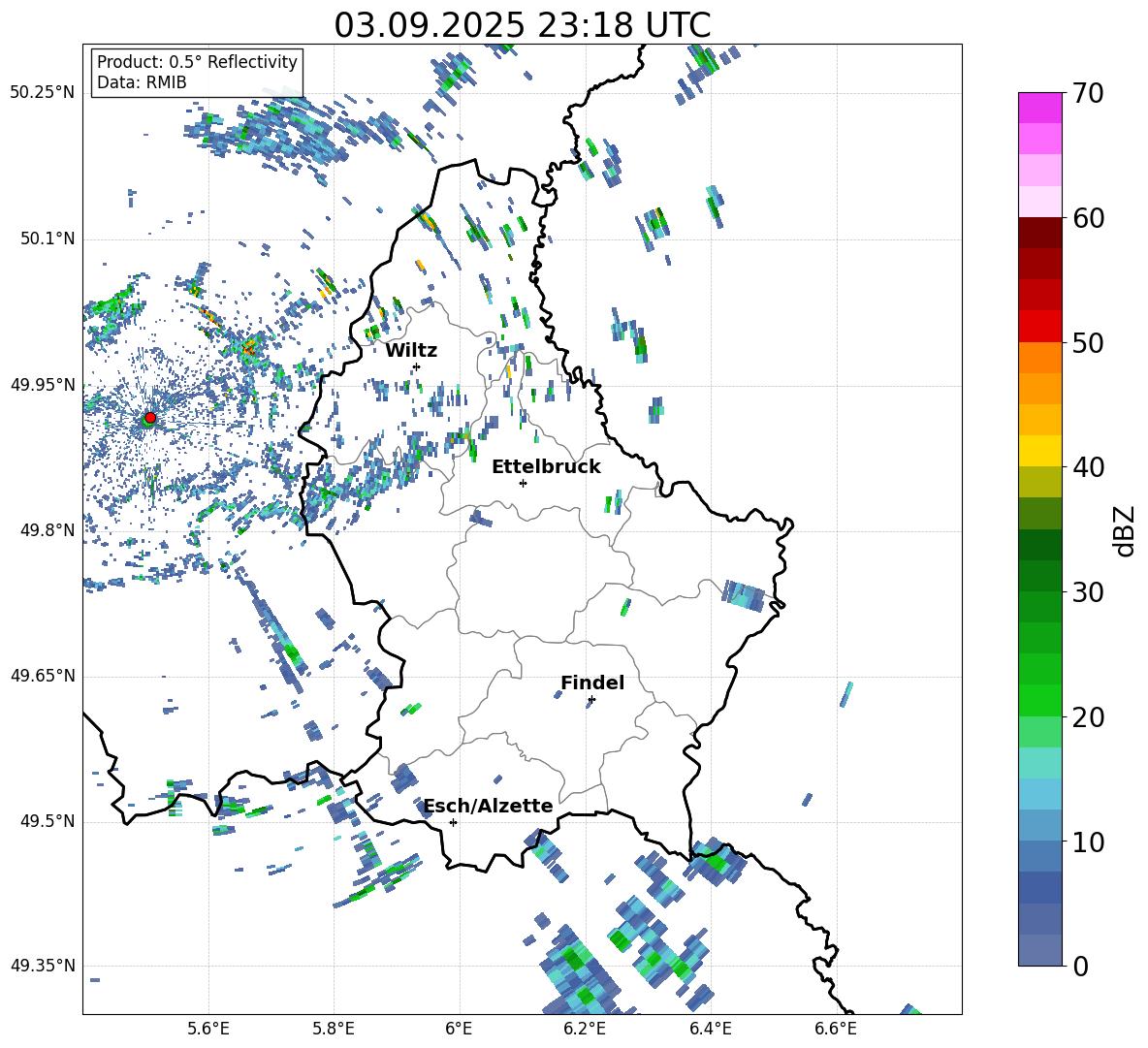Click the 49.5°N latitude label
The width and height of the screenshot is (1148, 1048).
(48, 821)
